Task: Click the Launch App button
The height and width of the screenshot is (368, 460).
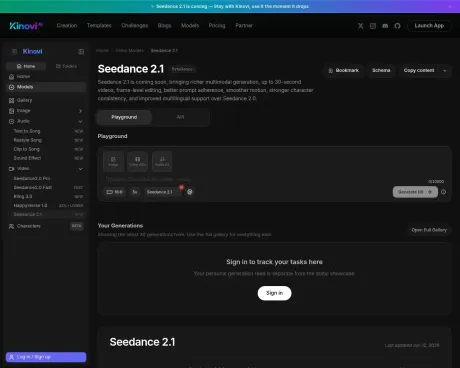Action: [x=429, y=26]
